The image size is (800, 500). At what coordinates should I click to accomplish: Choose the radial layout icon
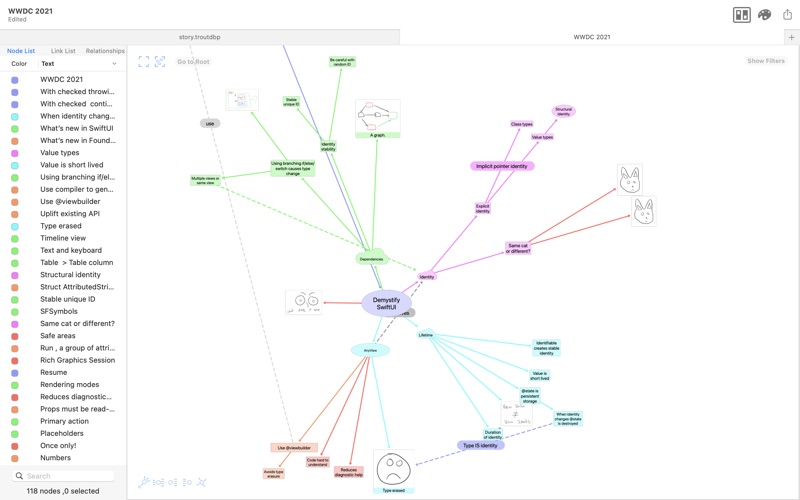202,482
